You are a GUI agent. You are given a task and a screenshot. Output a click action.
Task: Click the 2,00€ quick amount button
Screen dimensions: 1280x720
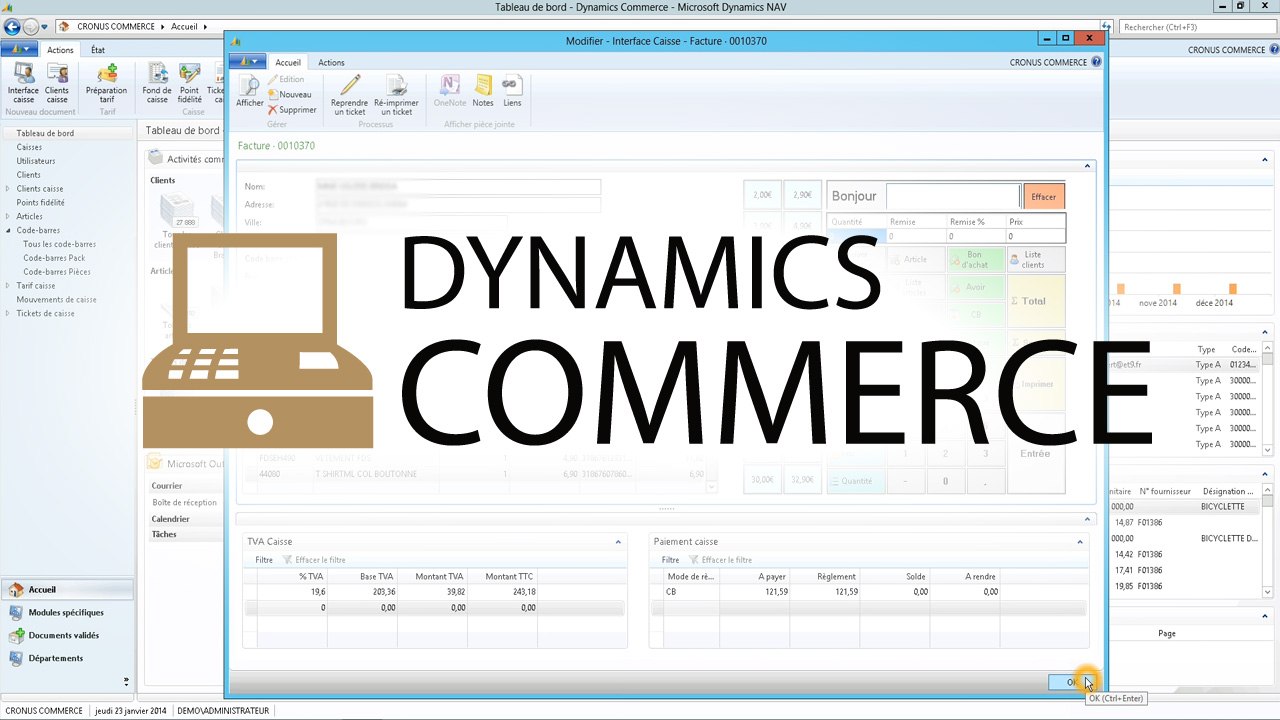[762, 195]
